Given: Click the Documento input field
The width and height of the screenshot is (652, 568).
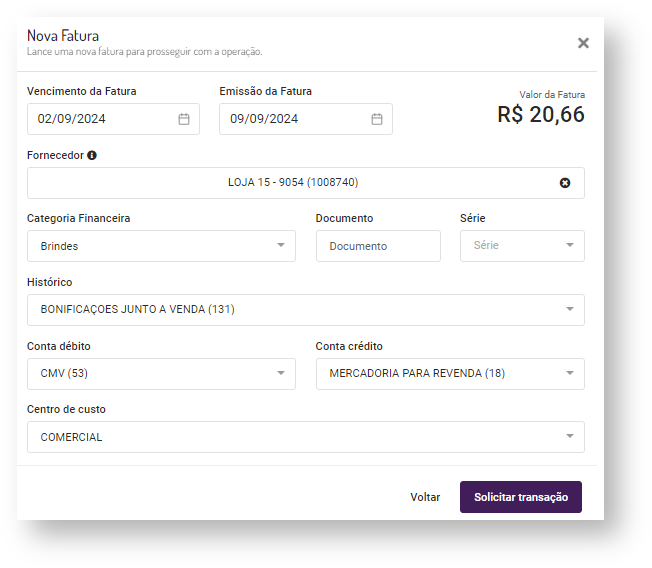Looking at the screenshot, I should [378, 246].
